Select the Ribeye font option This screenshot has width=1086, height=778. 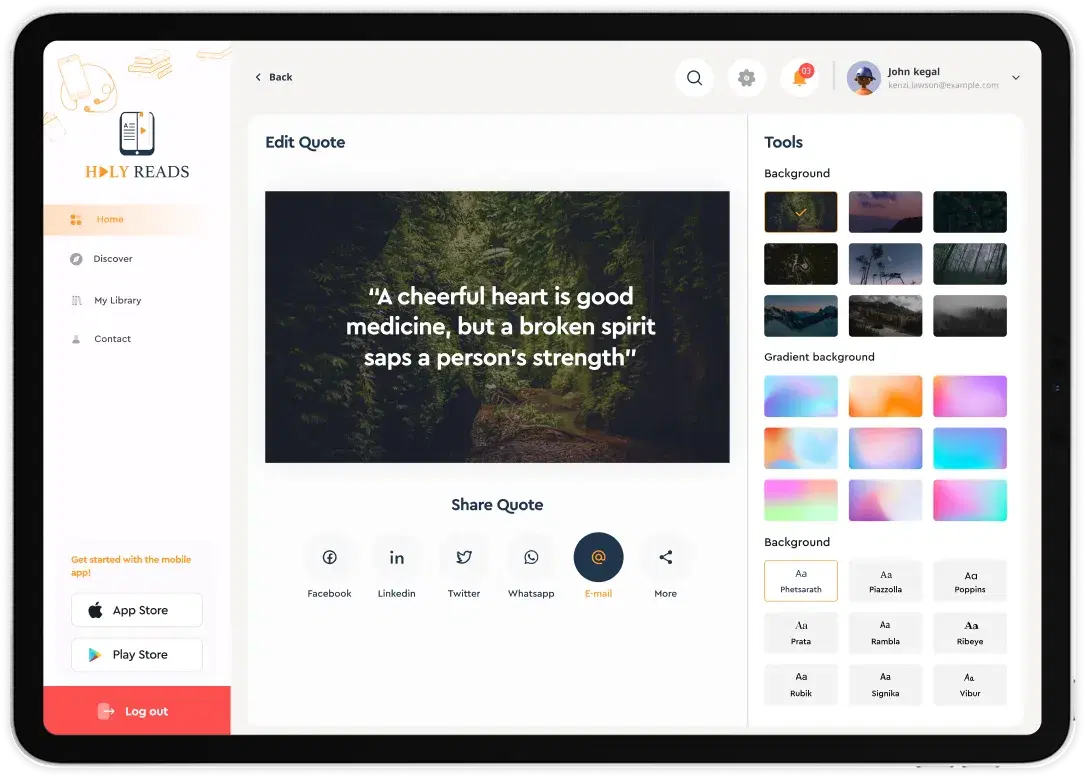pyautogui.click(x=970, y=633)
